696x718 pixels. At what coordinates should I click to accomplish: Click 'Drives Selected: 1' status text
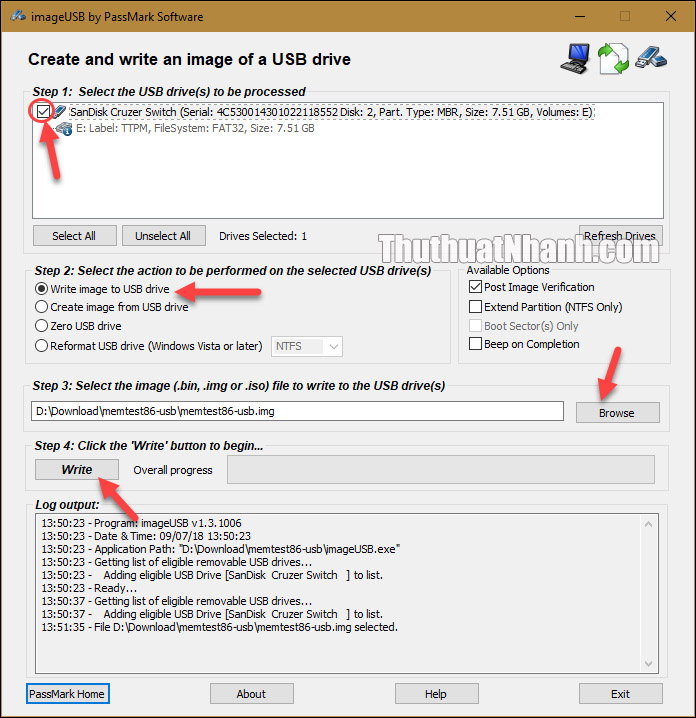pyautogui.click(x=263, y=236)
